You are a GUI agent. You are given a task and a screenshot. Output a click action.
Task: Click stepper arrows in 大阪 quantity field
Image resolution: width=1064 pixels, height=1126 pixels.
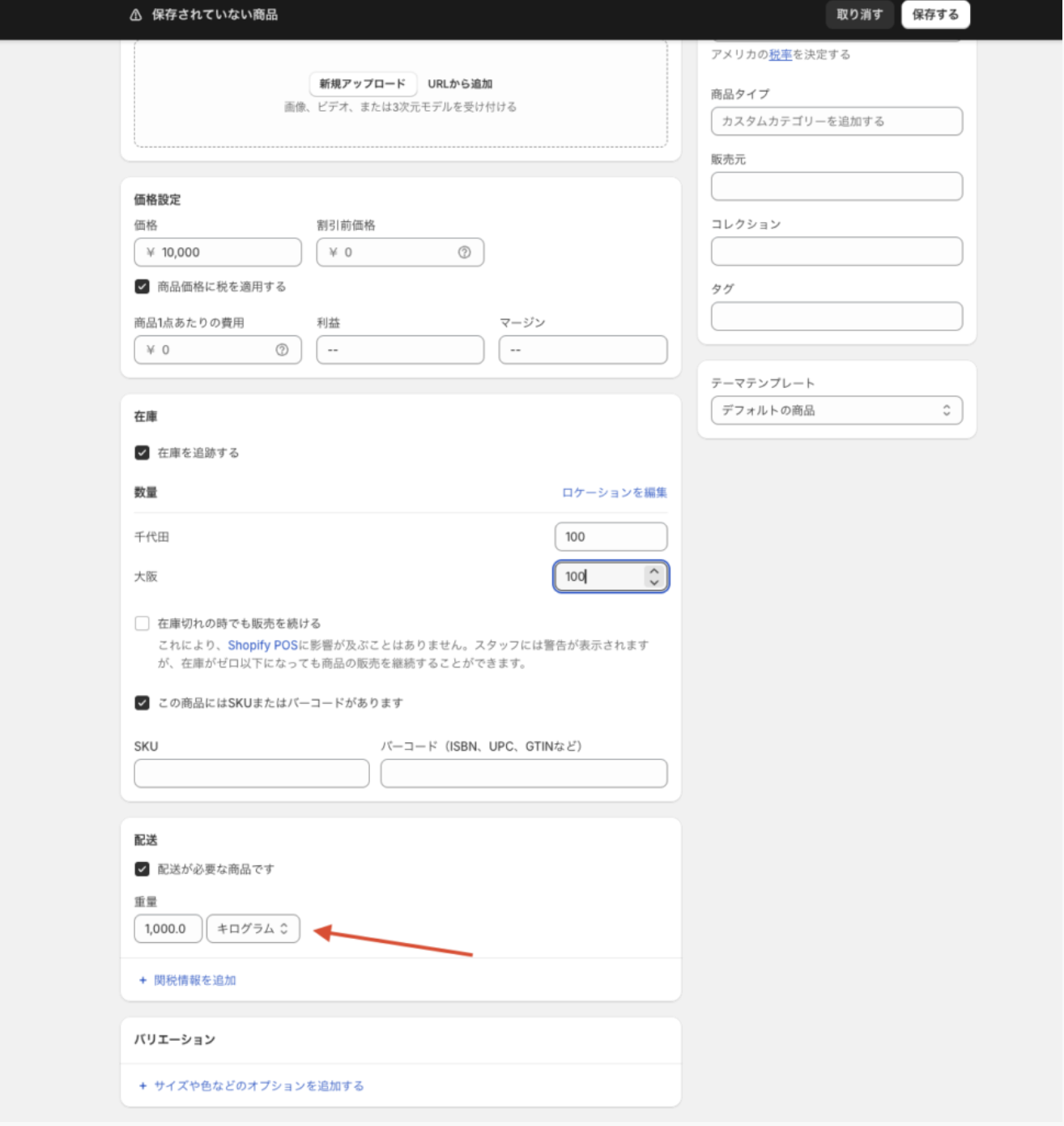point(654,577)
